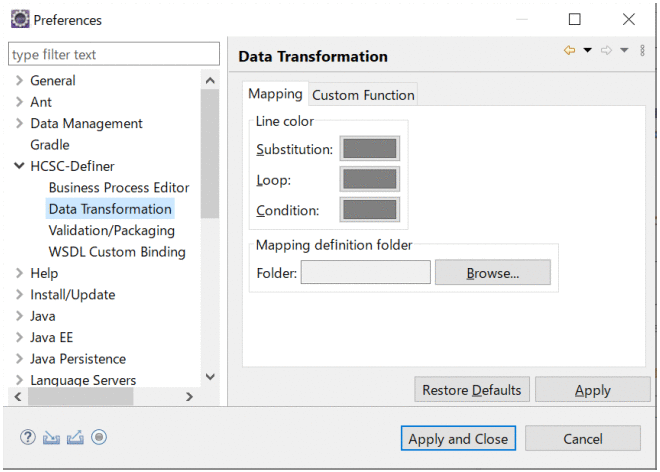The width and height of the screenshot is (660, 472).
Task: Click the Restore Defaults button
Action: (x=472, y=390)
